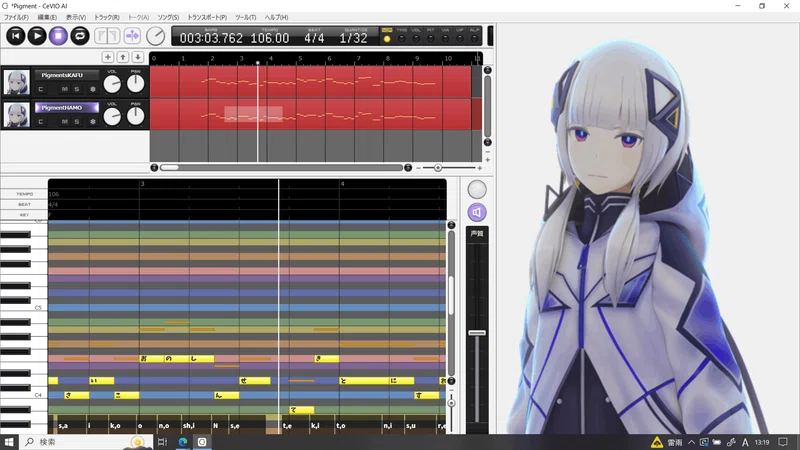Start playback with the play button
This screenshot has height=450, width=800.
tap(37, 36)
